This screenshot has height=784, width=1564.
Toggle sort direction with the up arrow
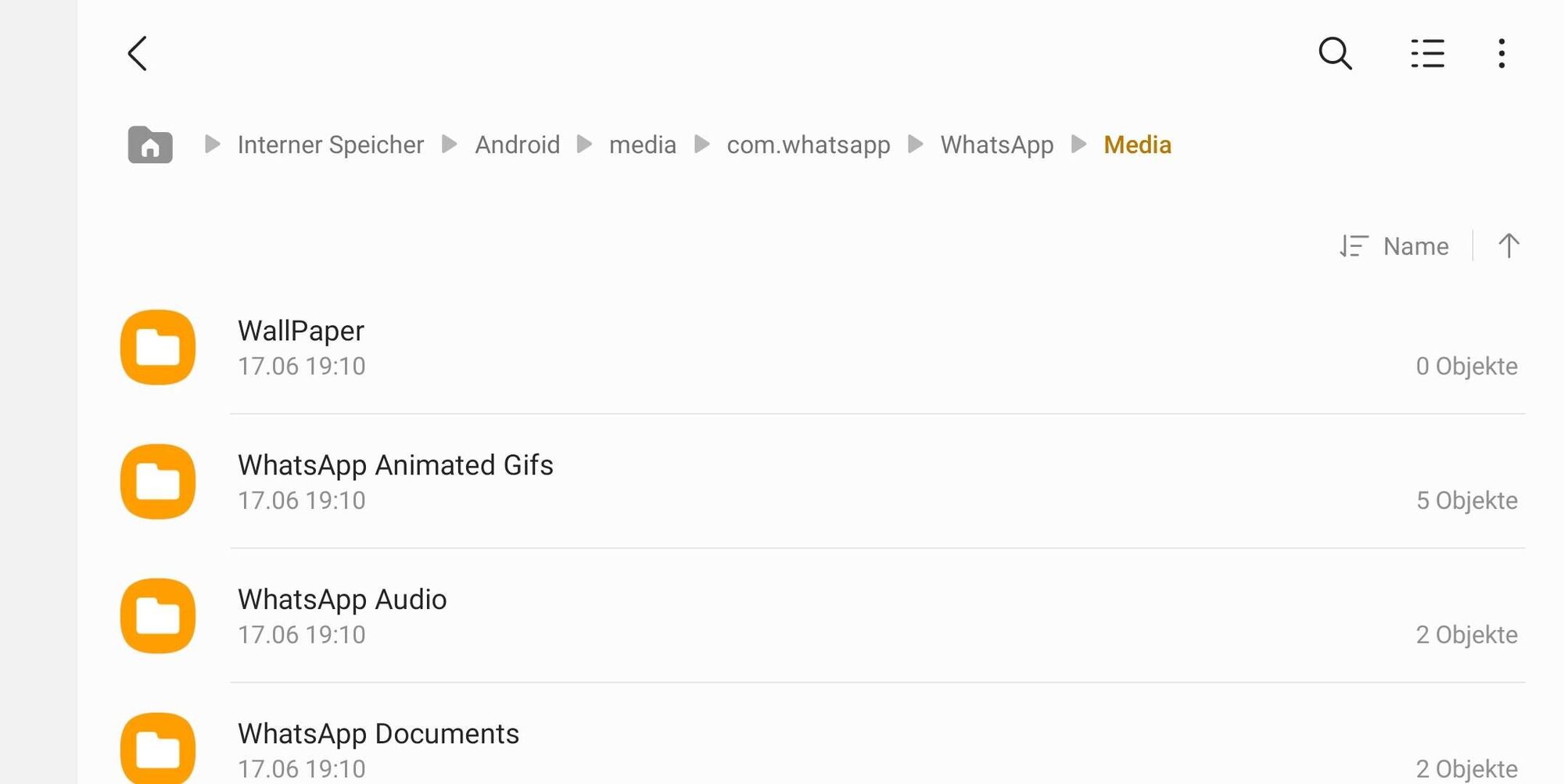tap(1508, 246)
